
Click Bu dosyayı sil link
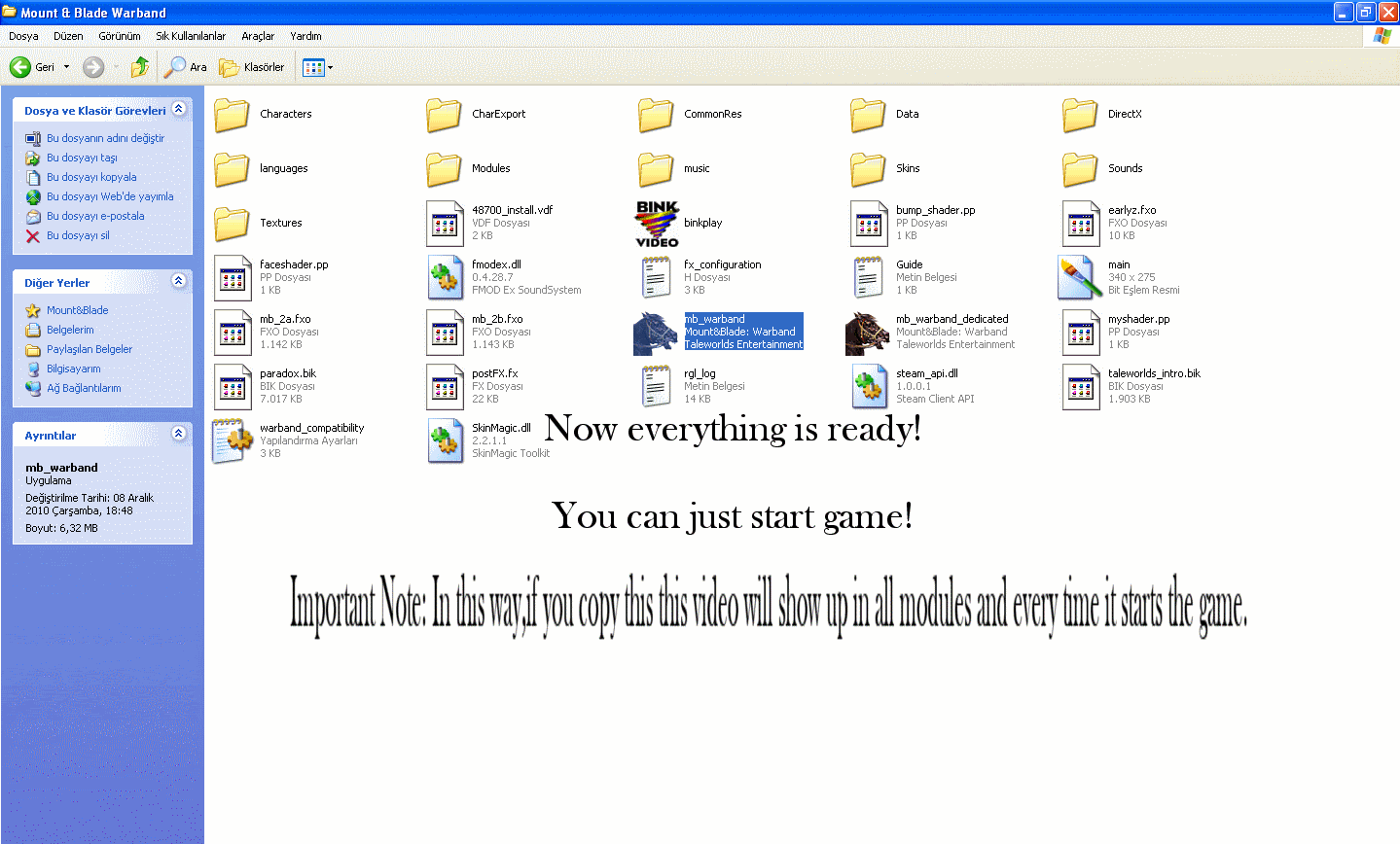pos(78,235)
